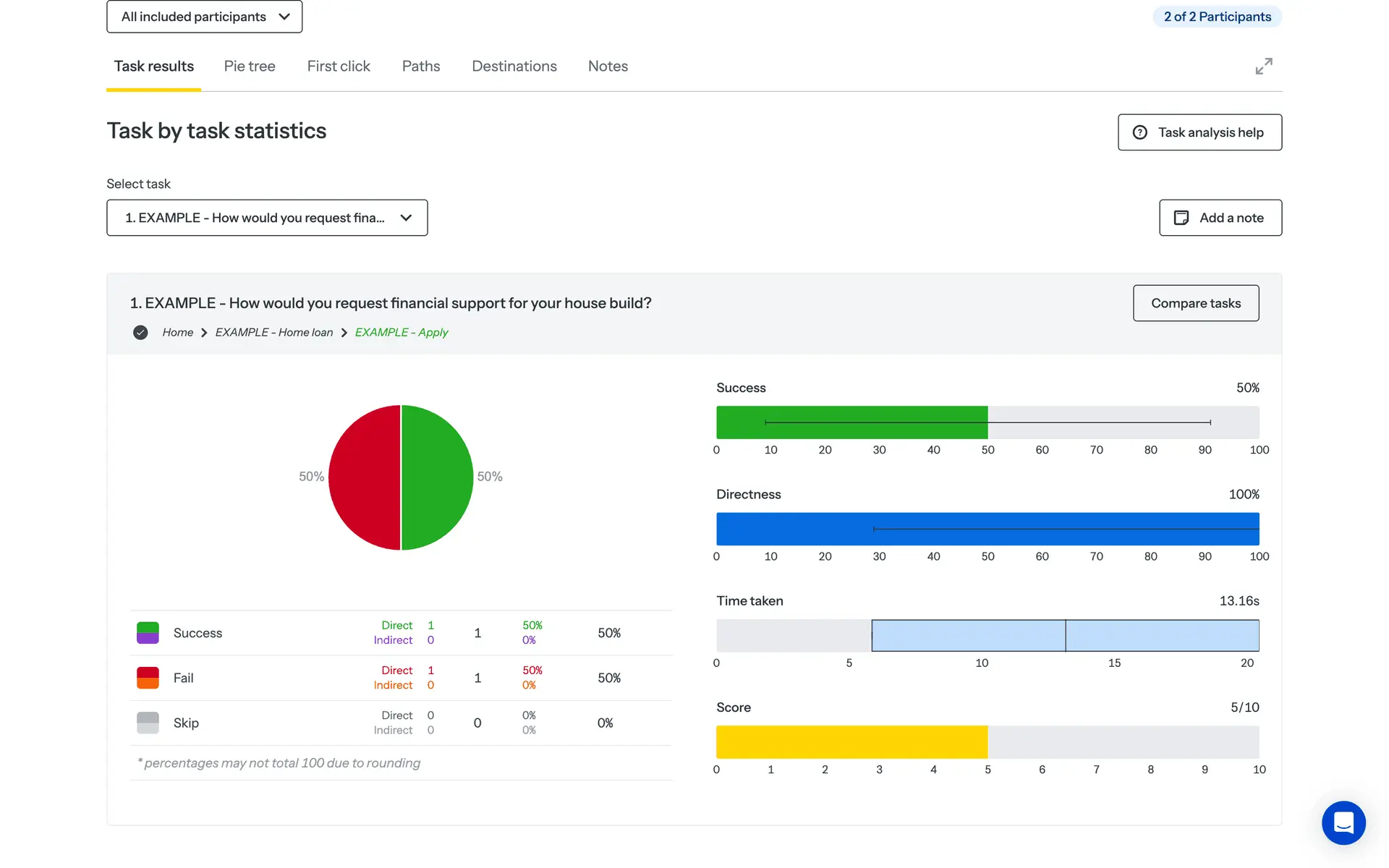
Task: Open the All included participants dropdown
Action: [x=204, y=17]
